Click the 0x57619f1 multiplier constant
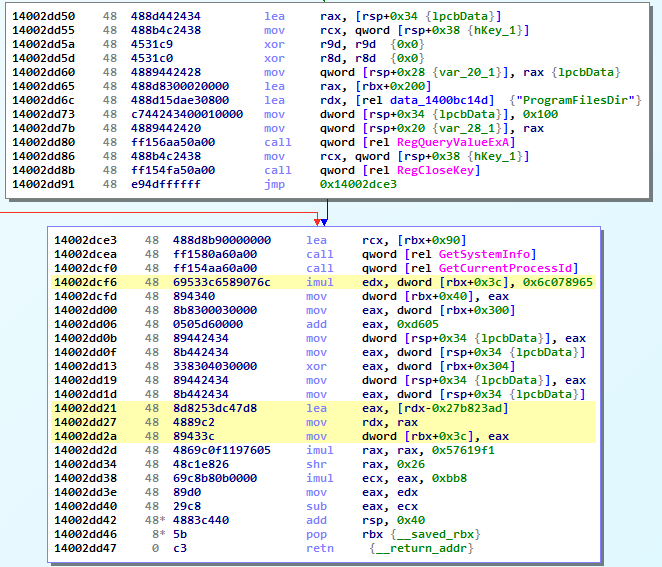The image size is (662, 567). click(463, 450)
